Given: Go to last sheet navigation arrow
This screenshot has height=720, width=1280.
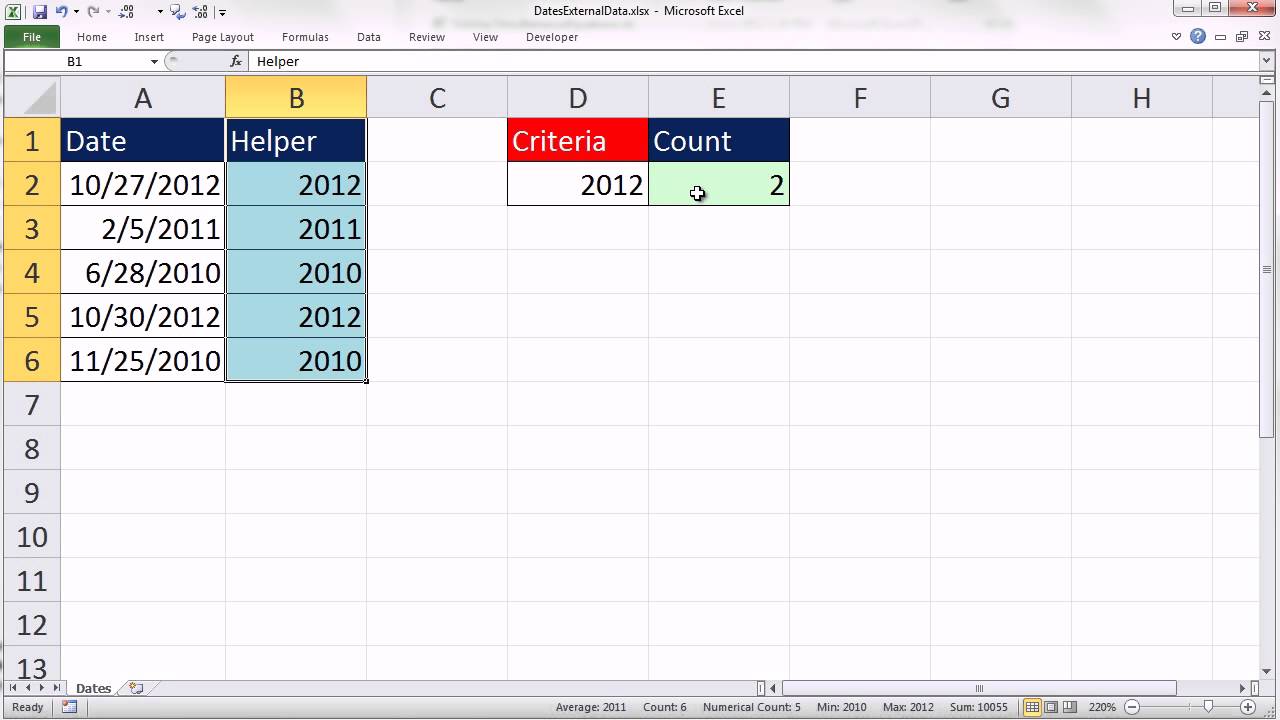Looking at the screenshot, I should pyautogui.click(x=55, y=688).
